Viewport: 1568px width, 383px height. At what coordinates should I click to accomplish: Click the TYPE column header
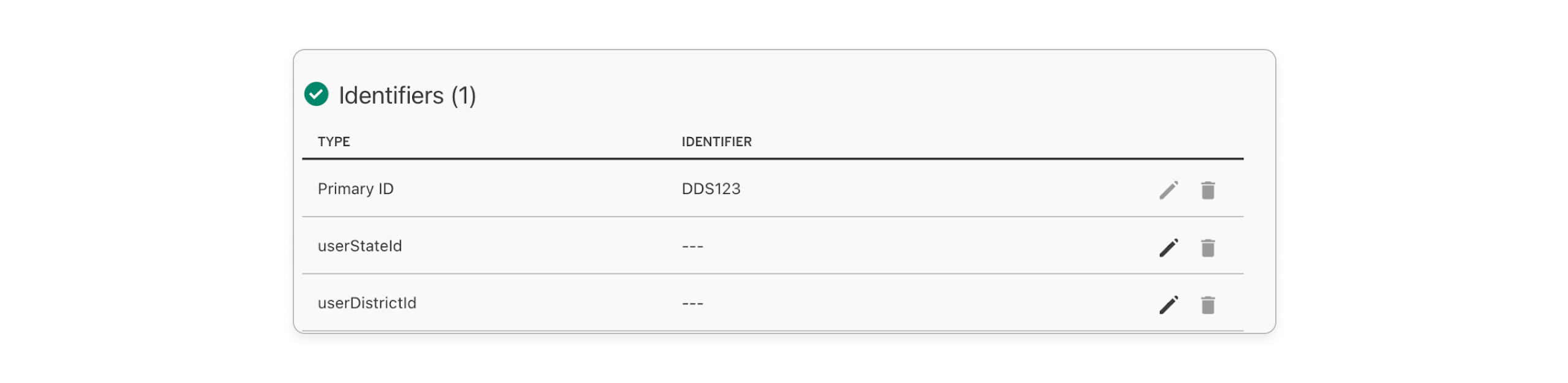click(334, 141)
